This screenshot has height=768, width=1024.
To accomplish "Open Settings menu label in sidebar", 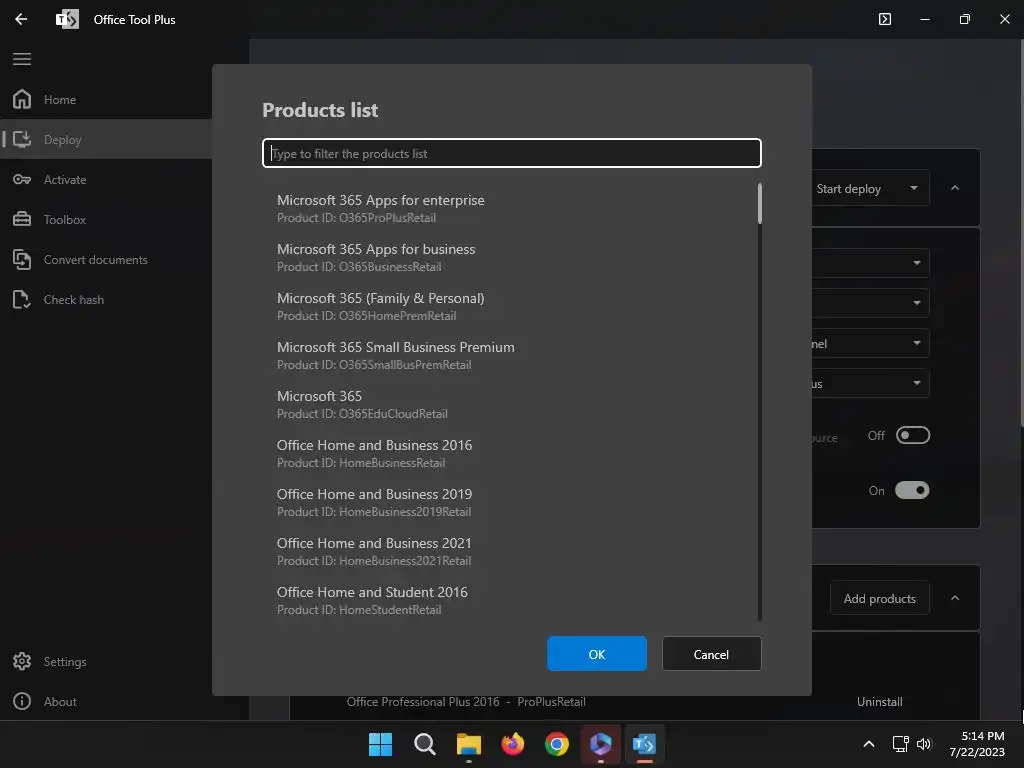I will tap(65, 661).
